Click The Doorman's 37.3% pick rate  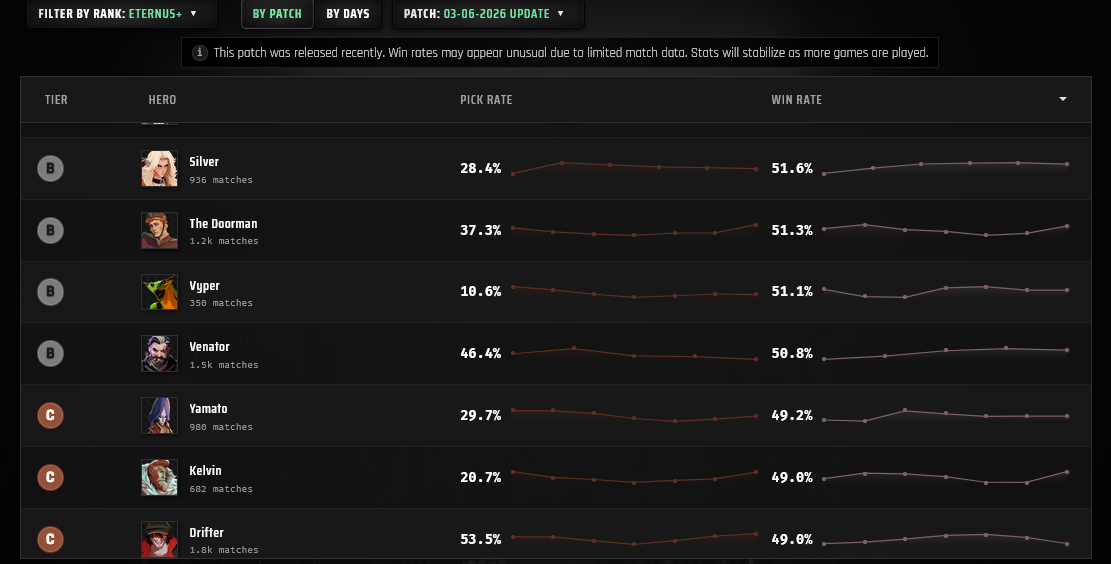480,230
